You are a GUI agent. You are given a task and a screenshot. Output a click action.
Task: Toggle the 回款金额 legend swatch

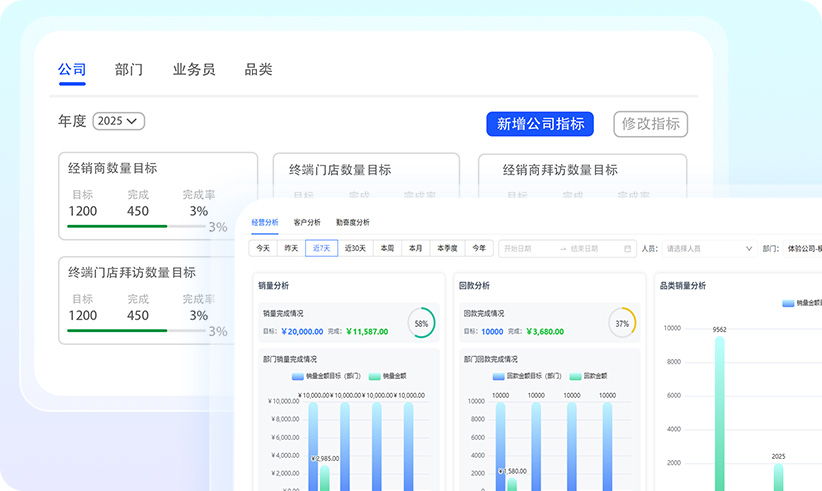[575, 376]
